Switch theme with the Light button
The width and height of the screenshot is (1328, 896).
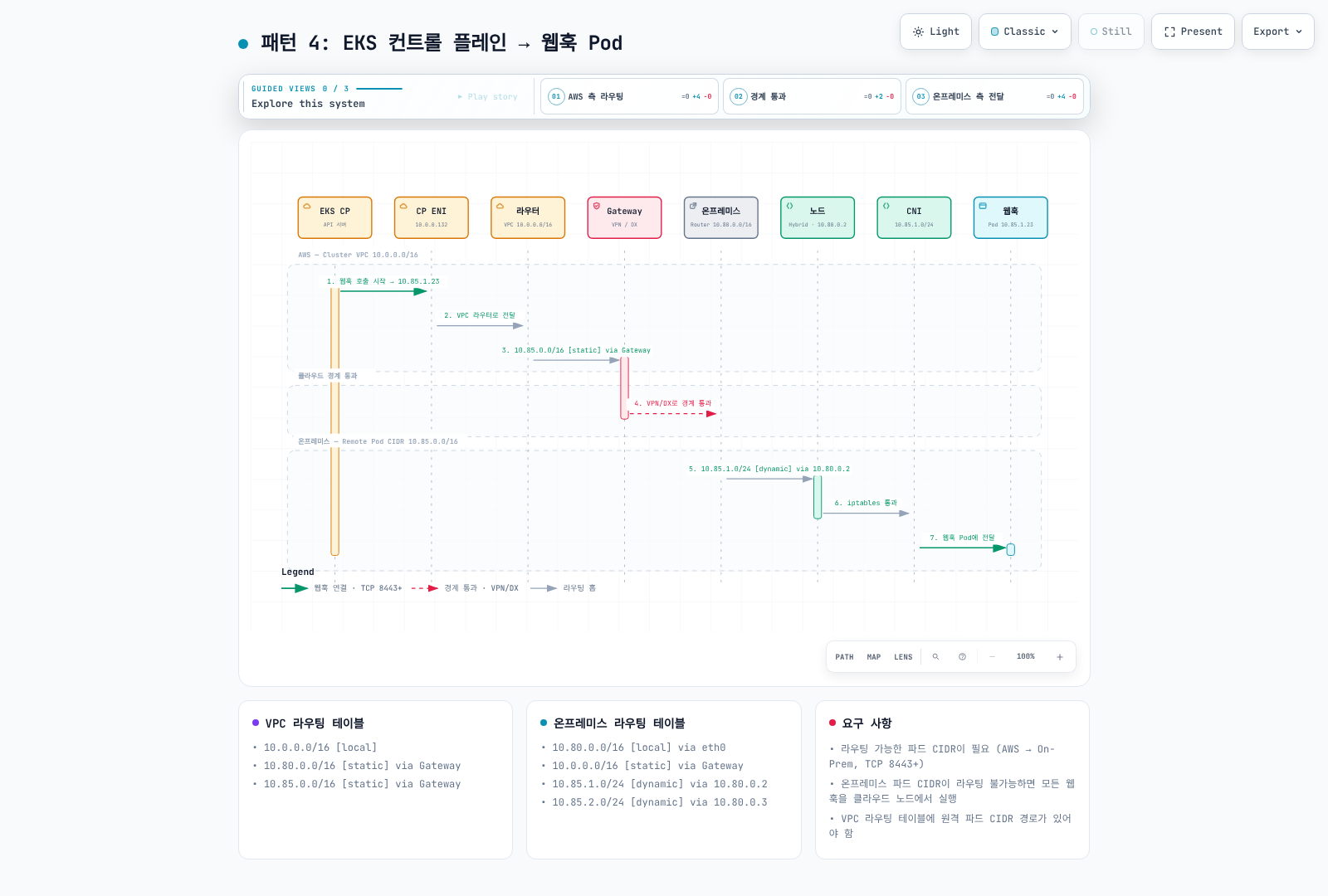pos(935,32)
